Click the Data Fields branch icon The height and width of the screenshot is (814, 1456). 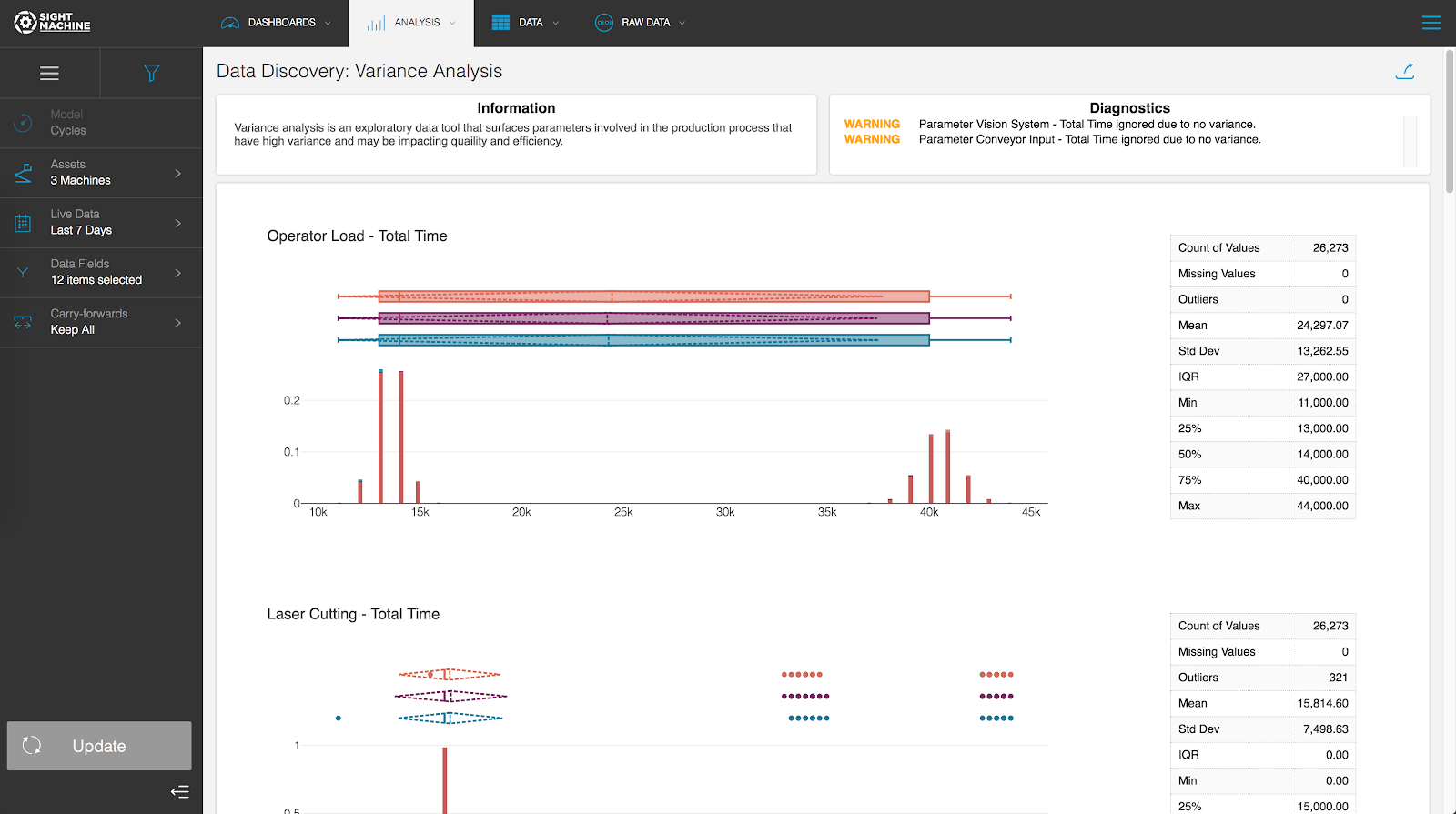24,273
